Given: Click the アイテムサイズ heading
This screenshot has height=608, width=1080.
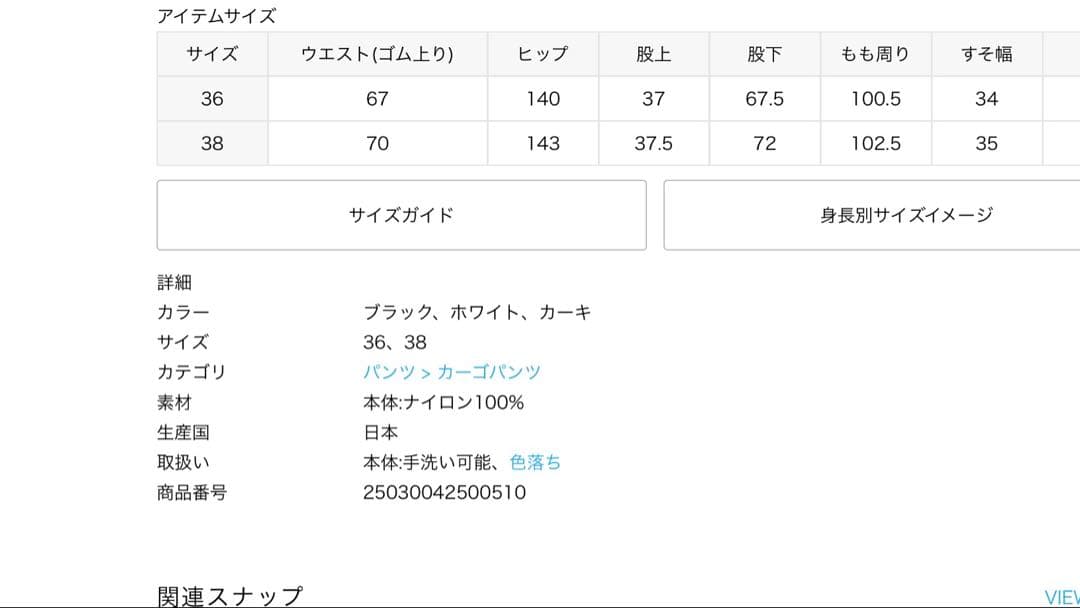Looking at the screenshot, I should pyautogui.click(x=215, y=15).
